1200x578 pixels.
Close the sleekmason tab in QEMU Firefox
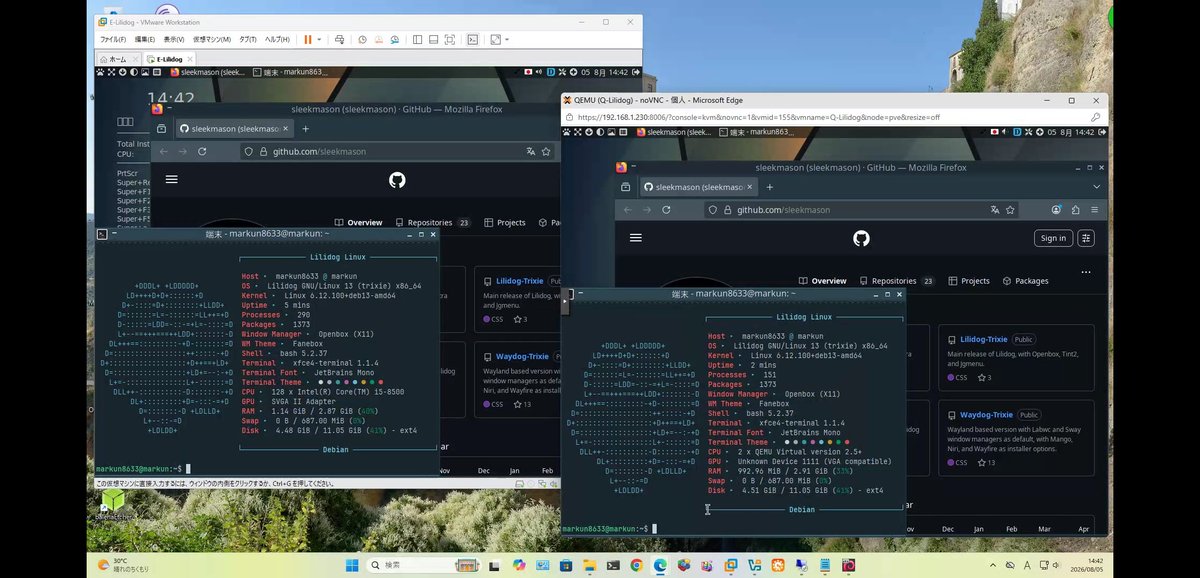[751, 187]
